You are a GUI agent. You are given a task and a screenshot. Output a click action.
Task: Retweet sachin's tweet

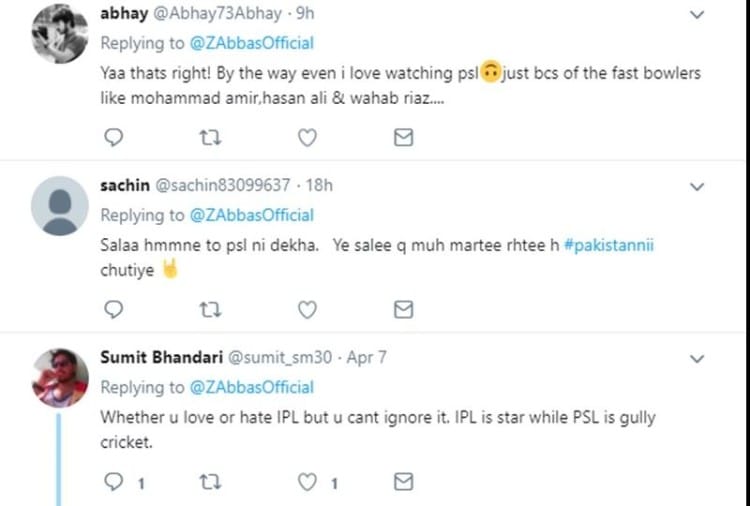click(x=210, y=309)
